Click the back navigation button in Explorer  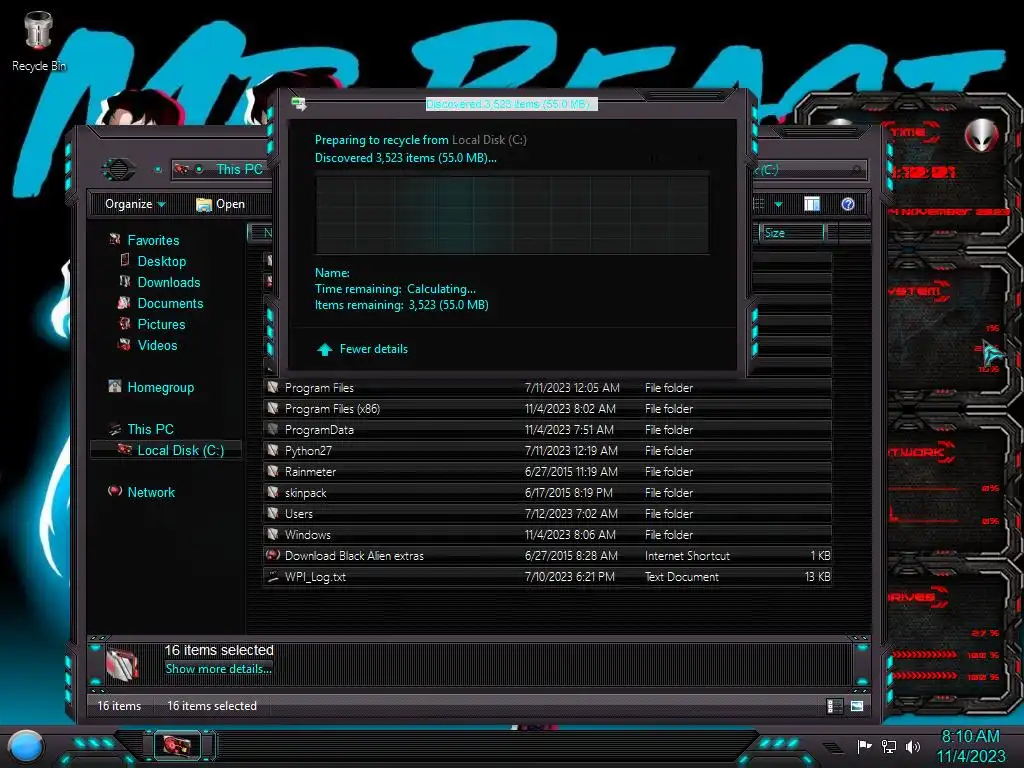(x=118, y=170)
